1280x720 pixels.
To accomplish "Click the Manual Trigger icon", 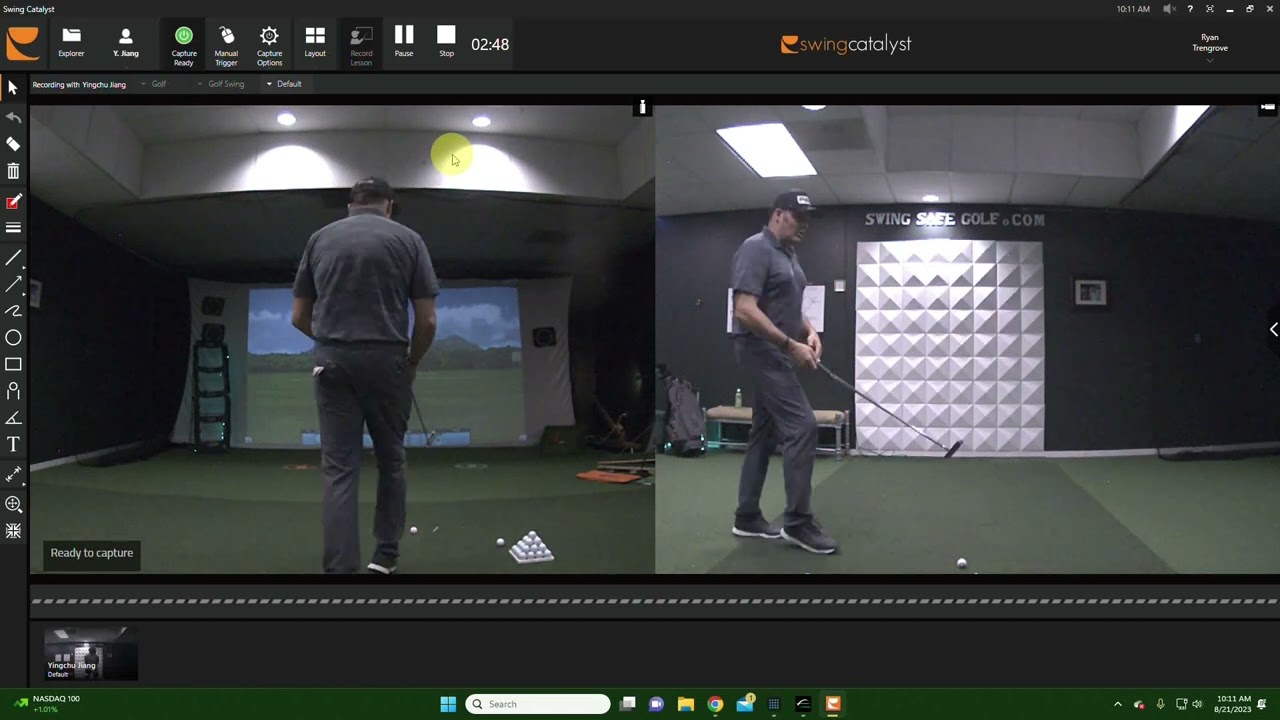I will point(226,45).
